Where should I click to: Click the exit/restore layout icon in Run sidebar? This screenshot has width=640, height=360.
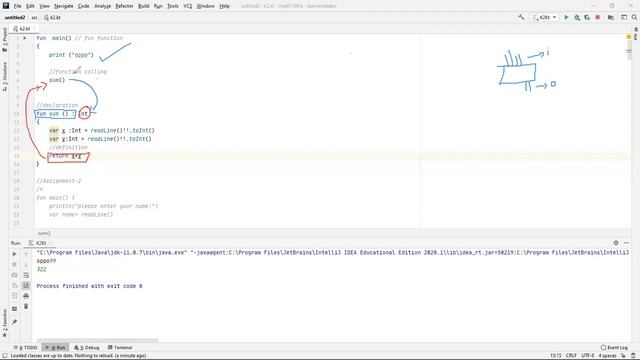(14, 285)
